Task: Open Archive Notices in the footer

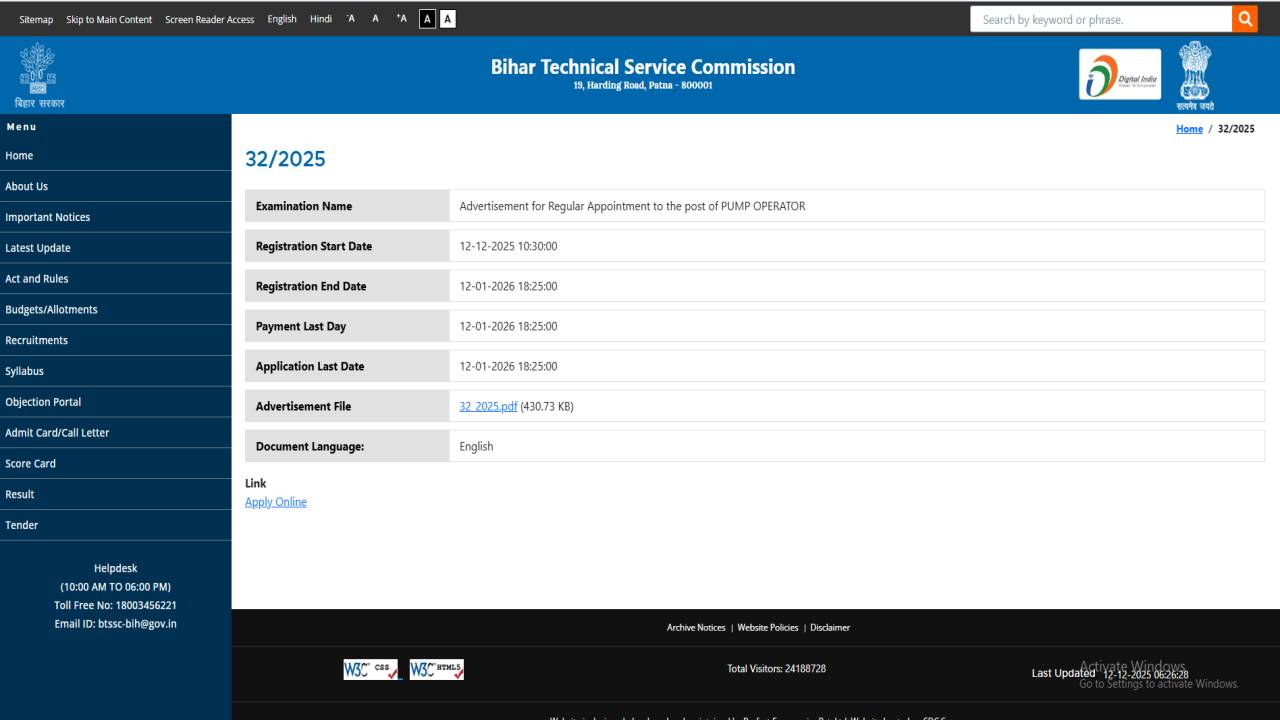Action: tap(696, 627)
